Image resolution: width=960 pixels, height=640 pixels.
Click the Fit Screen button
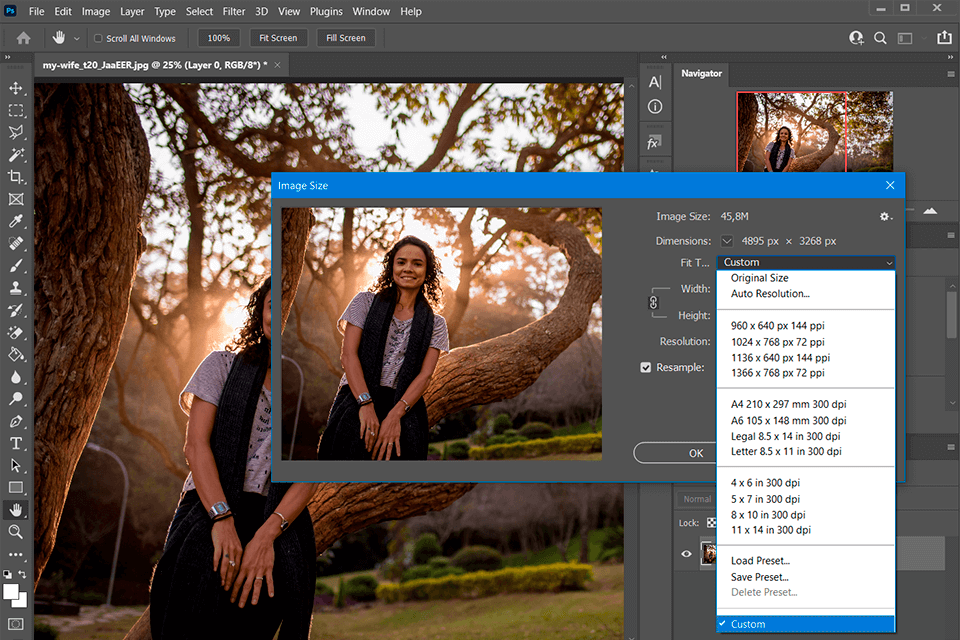pyautogui.click(x=278, y=38)
